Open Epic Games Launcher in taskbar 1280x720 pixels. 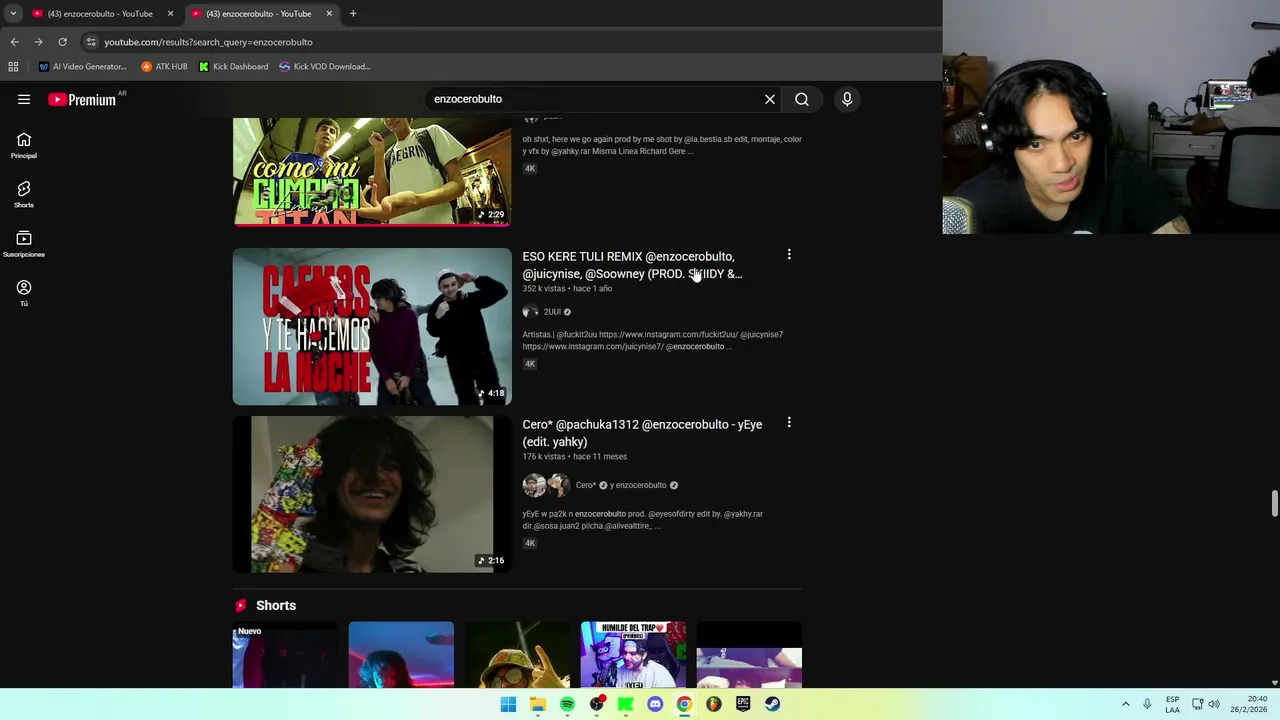743,704
